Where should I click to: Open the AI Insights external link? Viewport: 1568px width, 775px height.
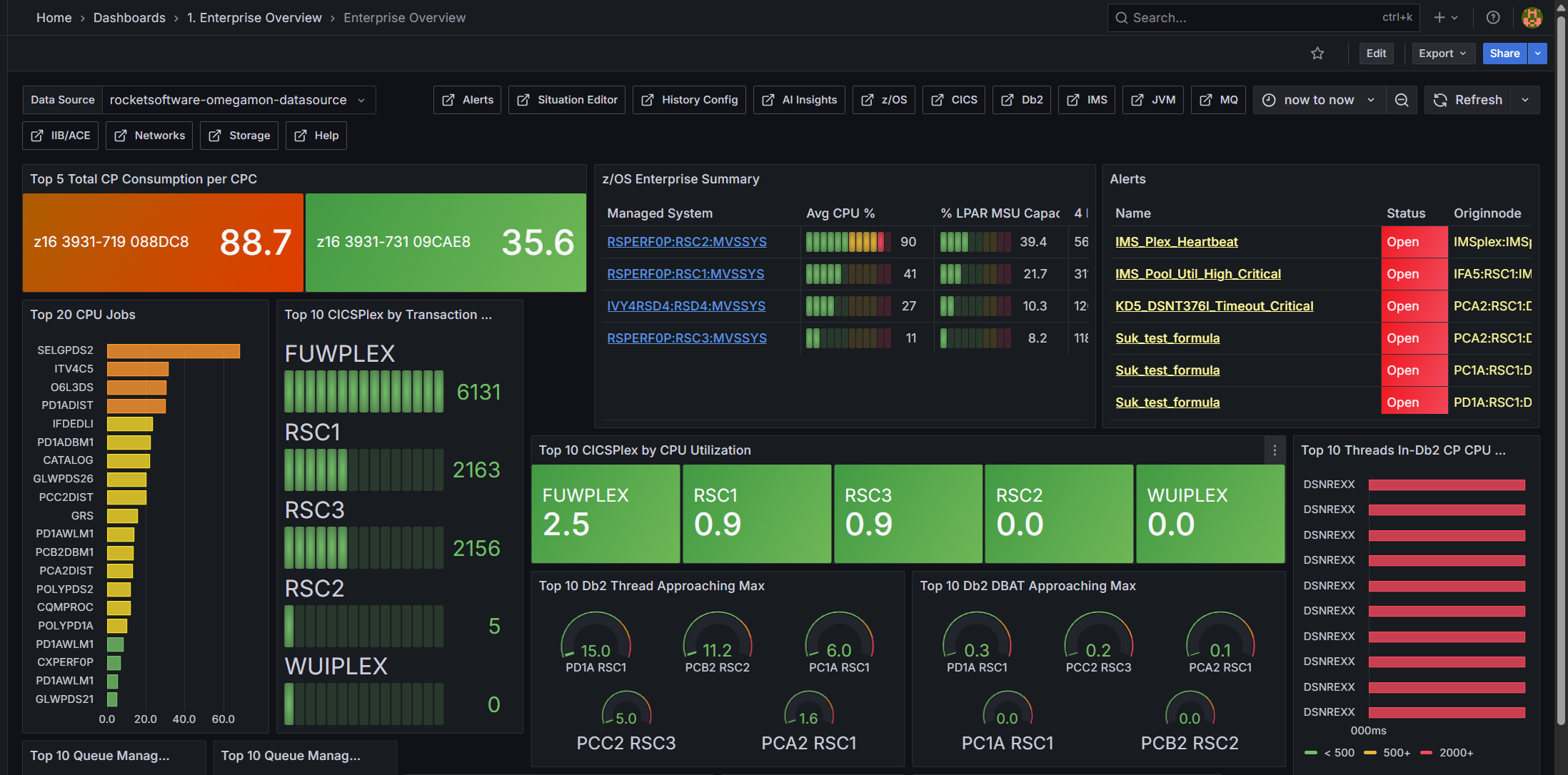tap(799, 100)
